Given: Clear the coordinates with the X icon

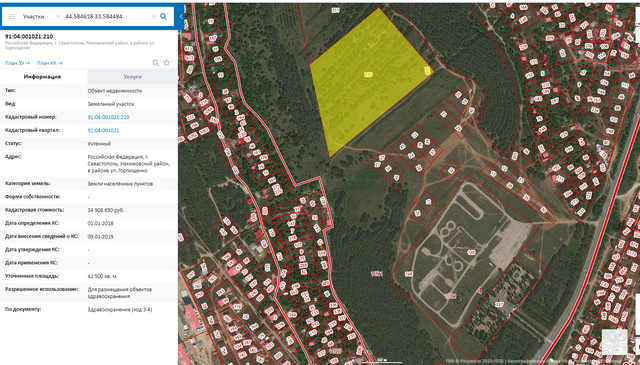Looking at the screenshot, I should (153, 16).
